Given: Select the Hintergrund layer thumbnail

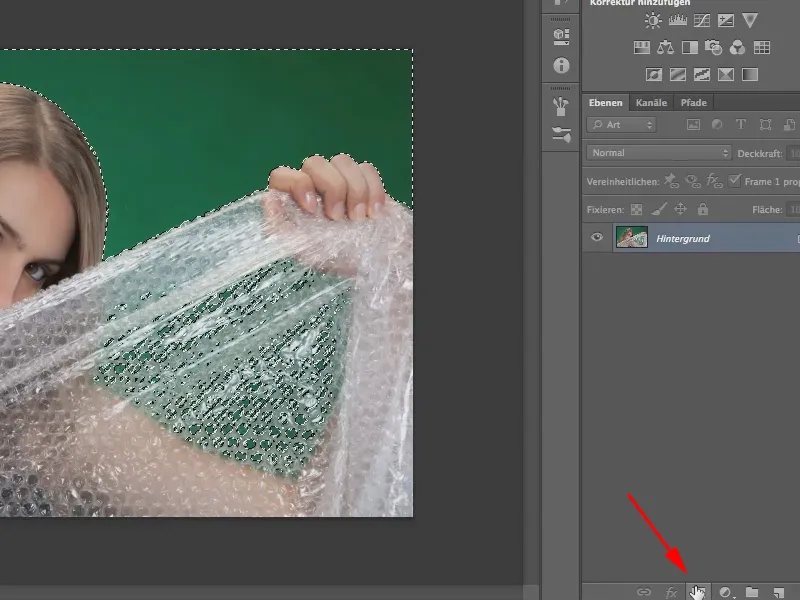Looking at the screenshot, I should pos(632,237).
